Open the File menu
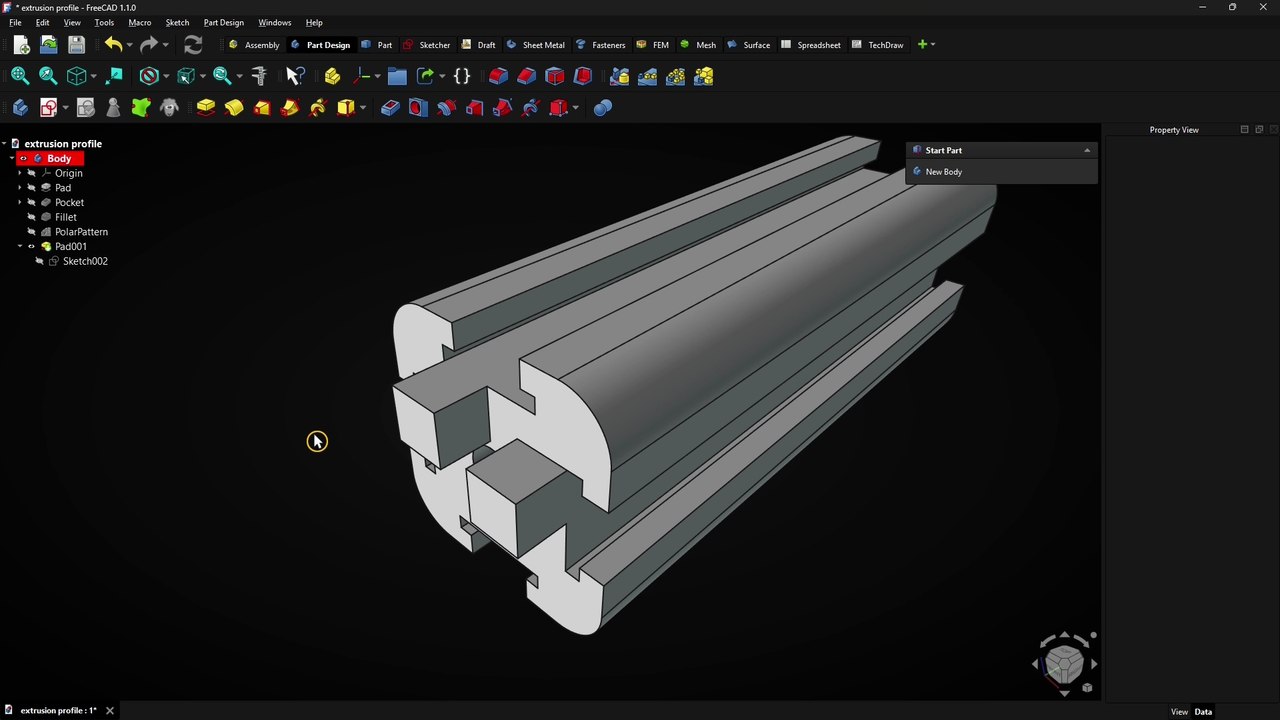This screenshot has height=720, width=1280. coord(15,22)
